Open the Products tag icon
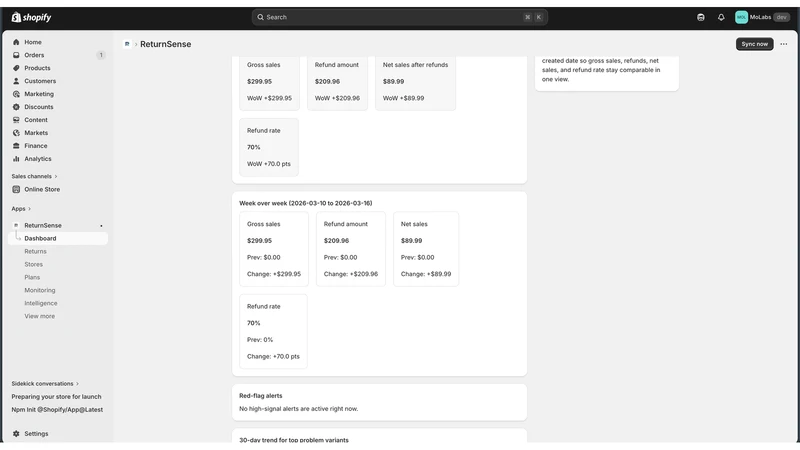Image resolution: width=800 pixels, height=450 pixels. pyautogui.click(x=16, y=68)
